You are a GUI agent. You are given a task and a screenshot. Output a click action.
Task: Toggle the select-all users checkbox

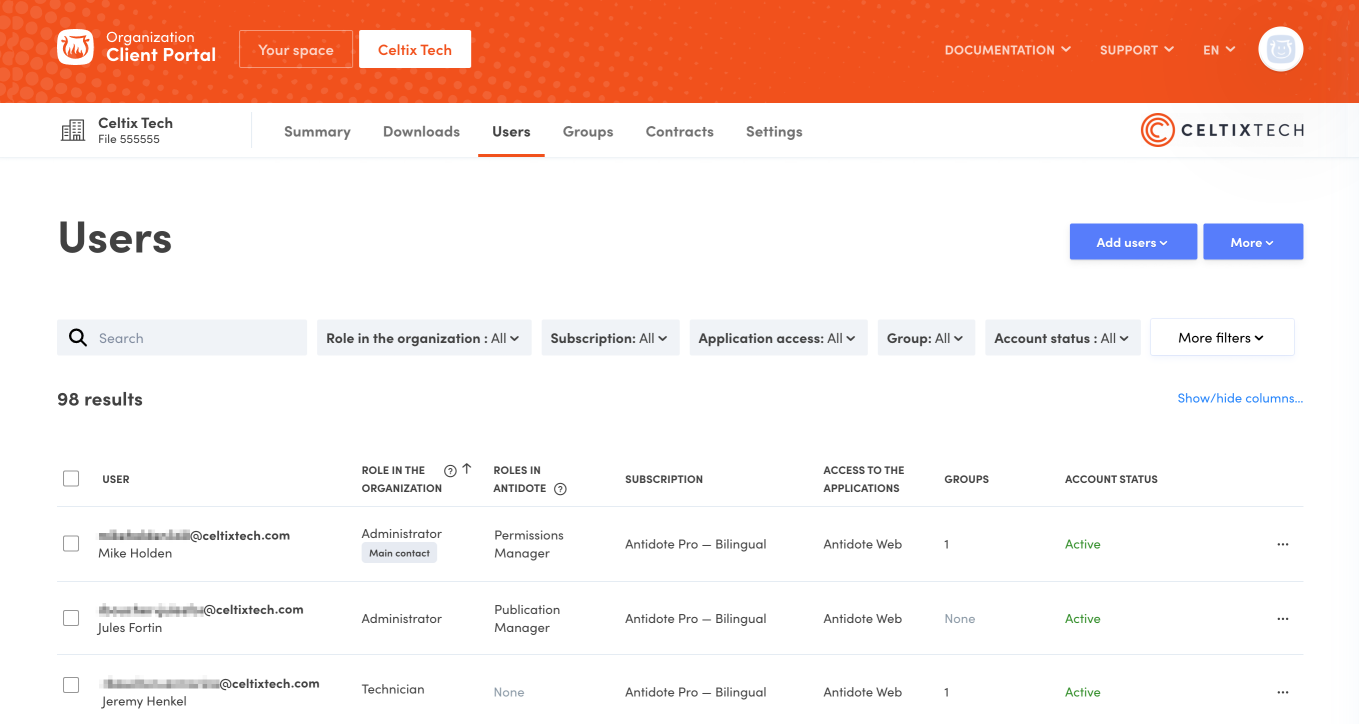pyautogui.click(x=71, y=479)
